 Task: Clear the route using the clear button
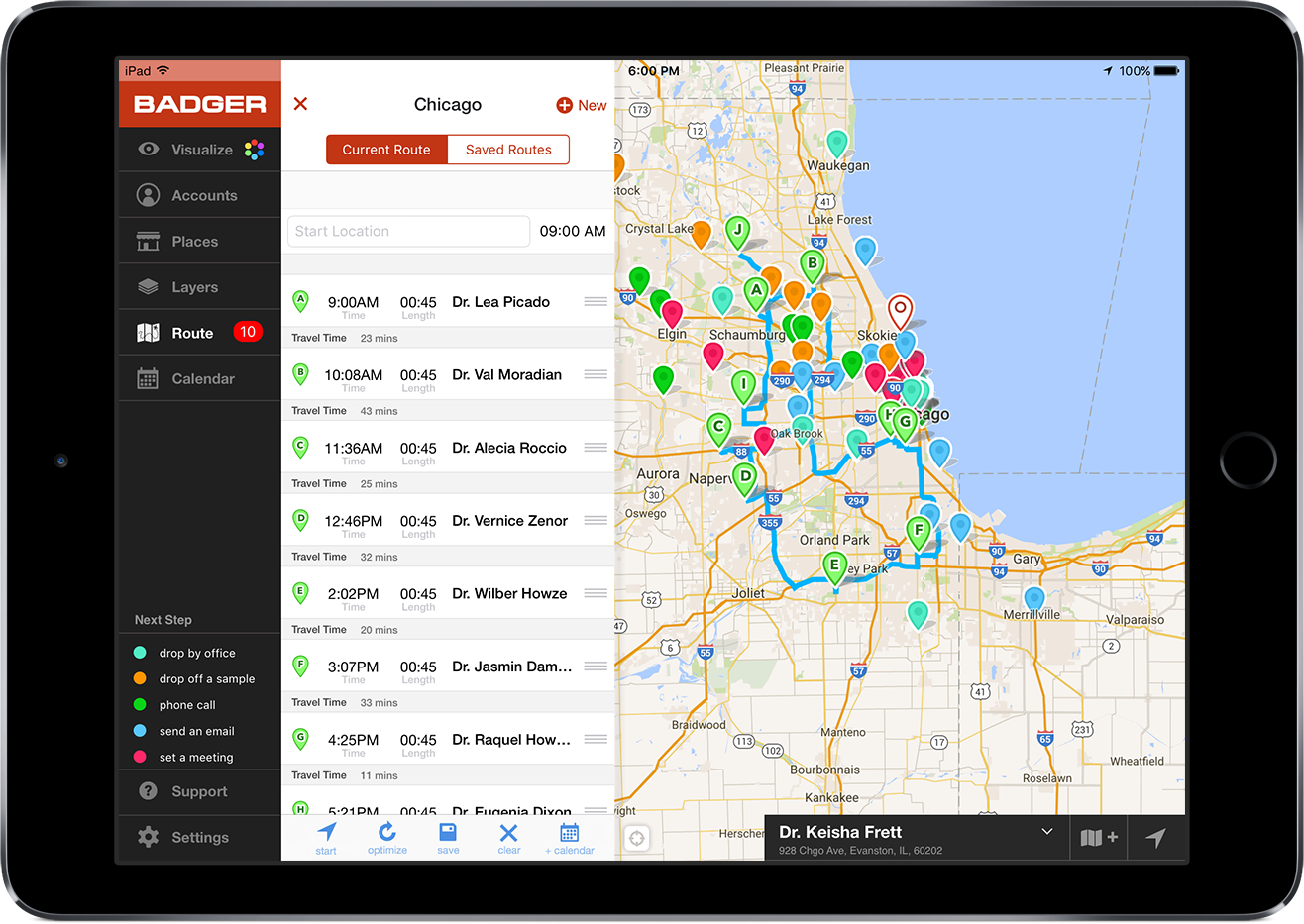508,837
